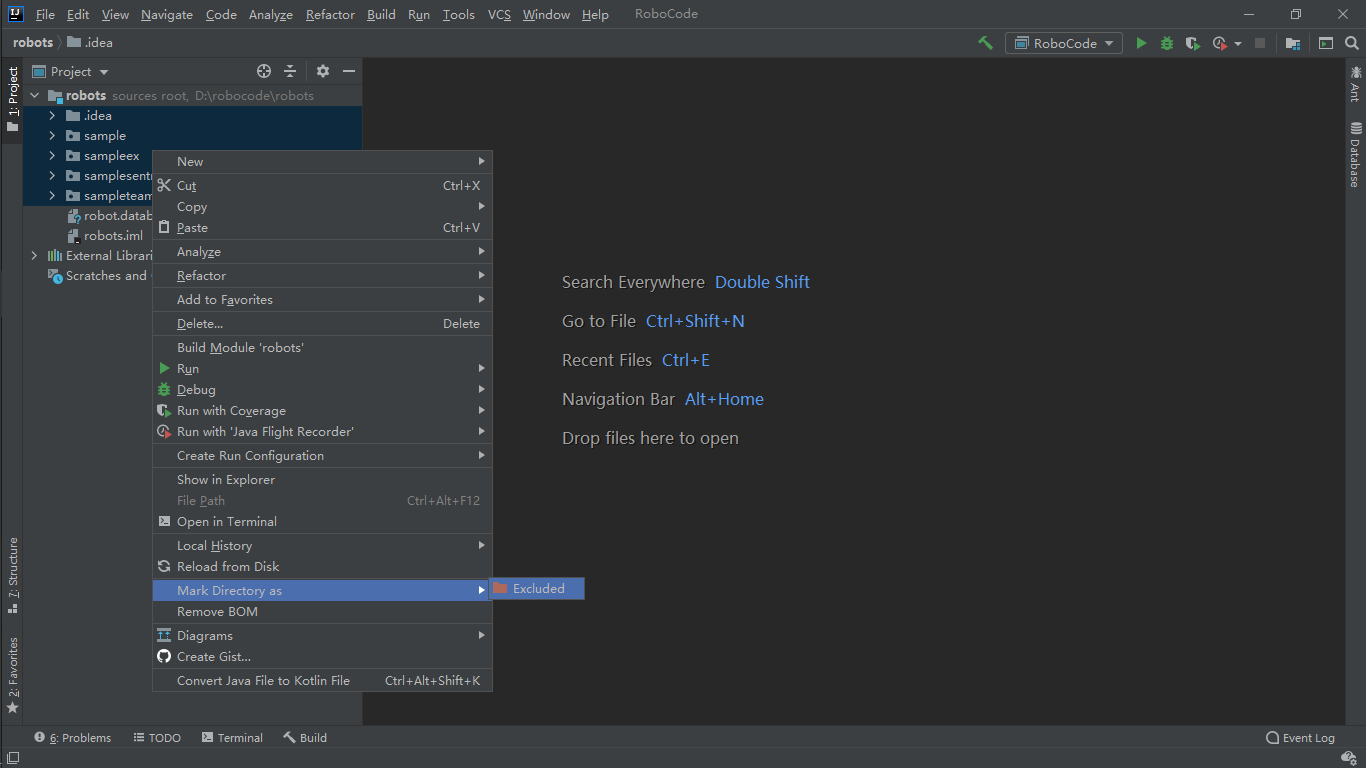The width and height of the screenshot is (1366, 768).
Task: Open Project panel settings gear
Action: (323, 71)
